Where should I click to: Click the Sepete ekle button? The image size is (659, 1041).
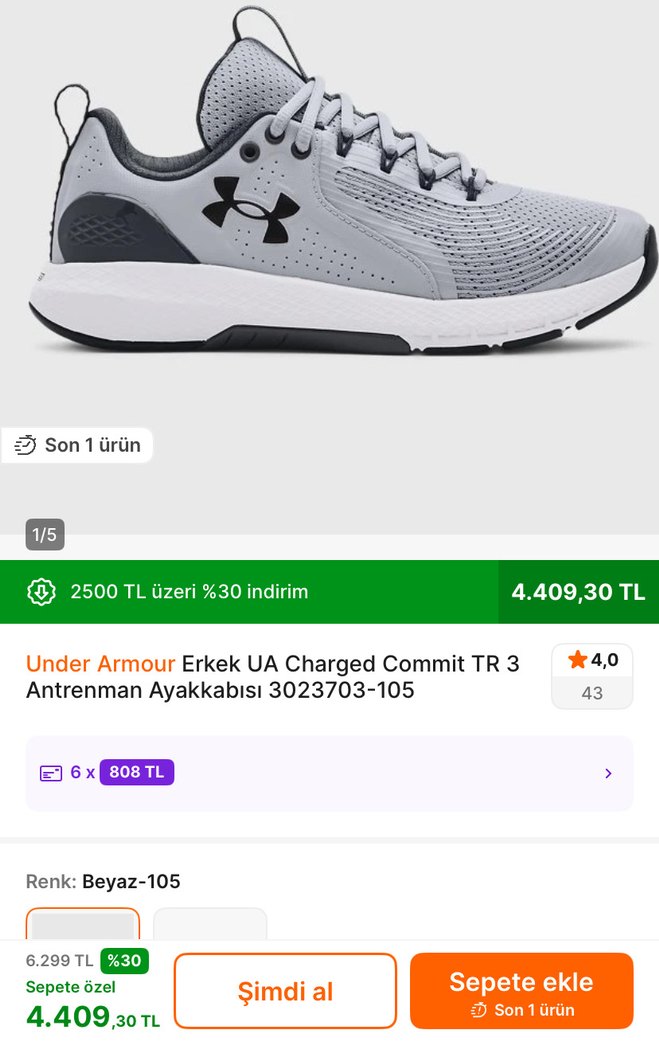click(x=521, y=991)
